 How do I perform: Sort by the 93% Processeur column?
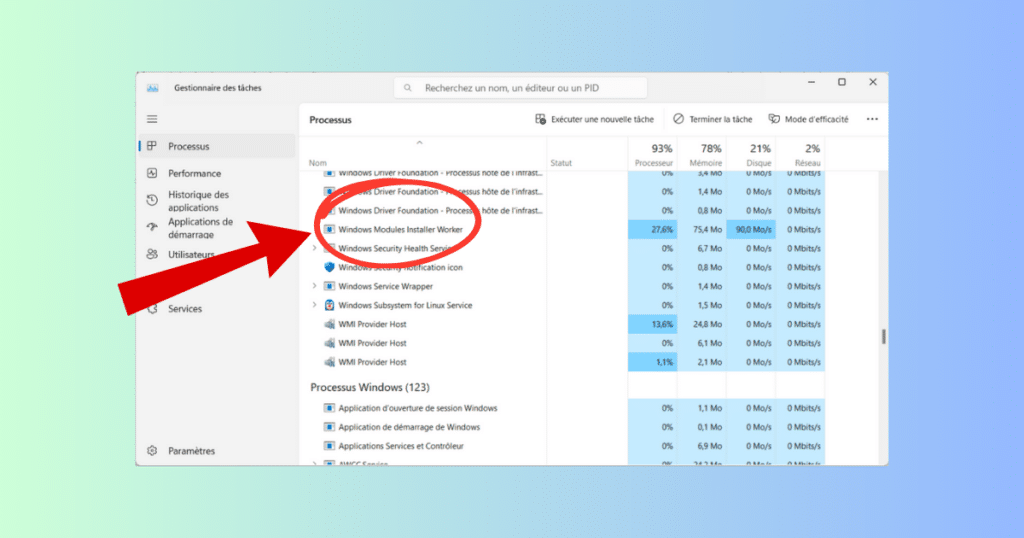click(652, 154)
